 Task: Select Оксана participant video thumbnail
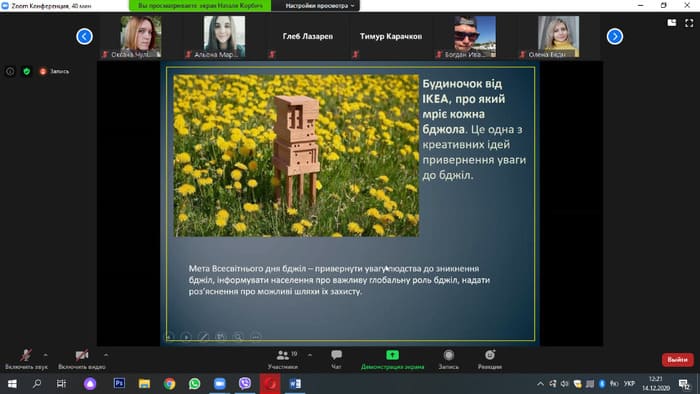pos(140,37)
